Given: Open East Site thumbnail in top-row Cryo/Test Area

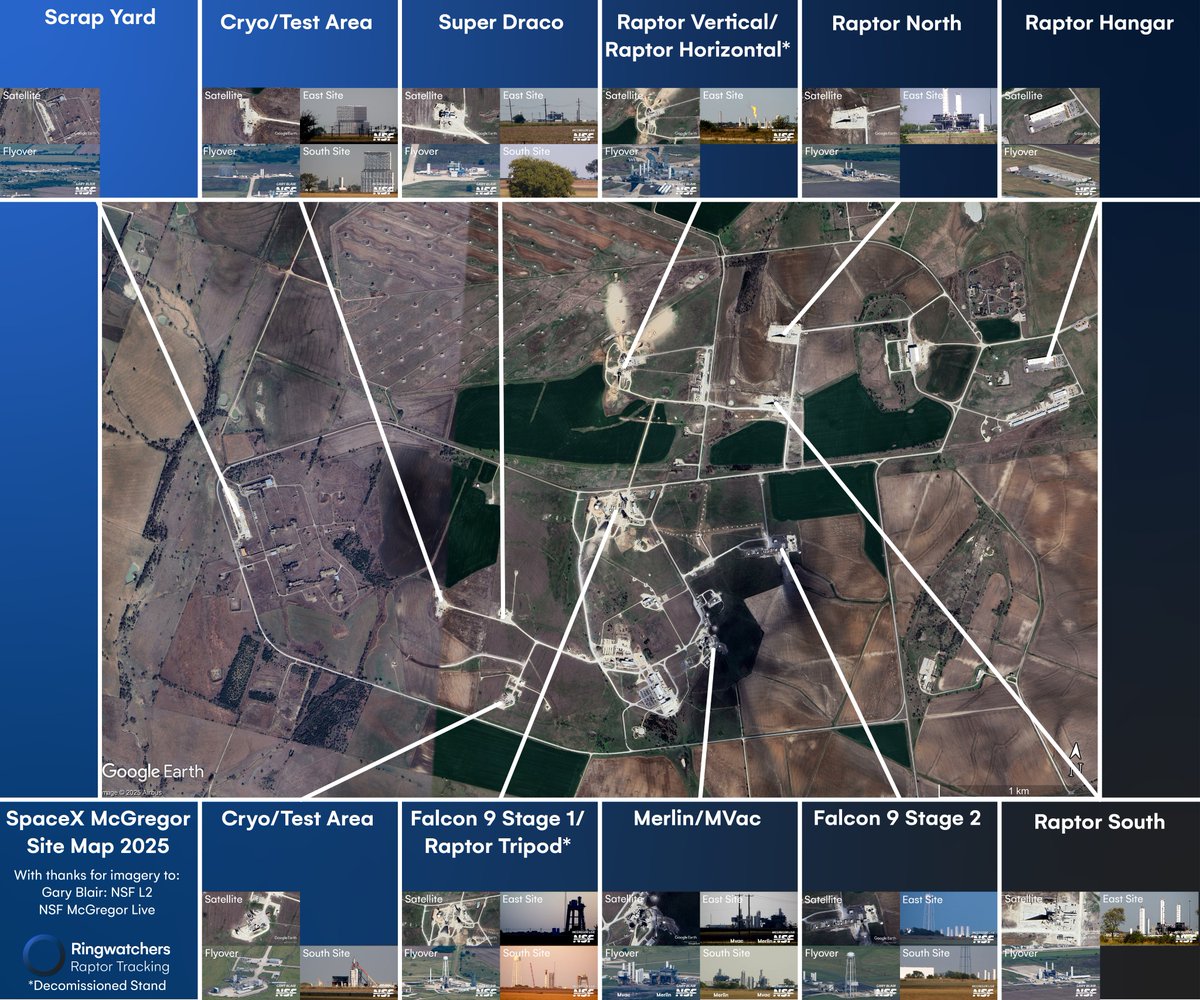Looking at the screenshot, I should click(x=348, y=116).
